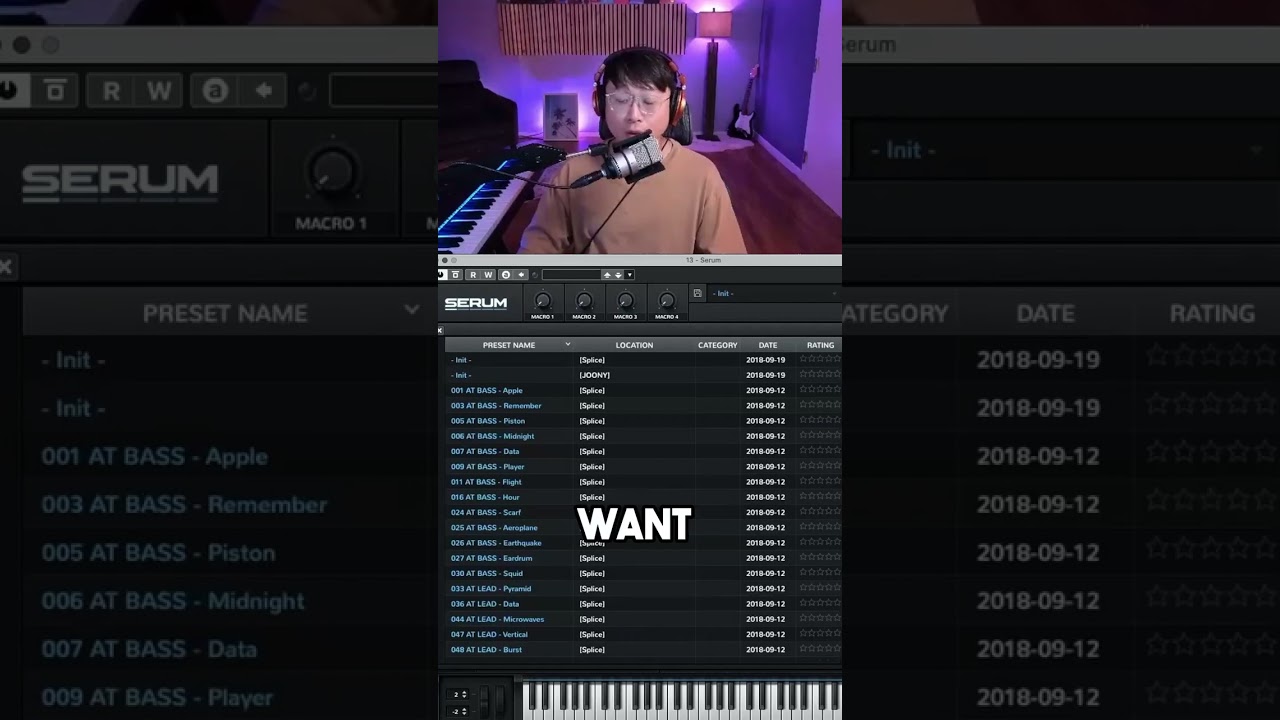Sort by the PRESET NAME column header
This screenshot has height=720, width=1280.
click(509, 345)
